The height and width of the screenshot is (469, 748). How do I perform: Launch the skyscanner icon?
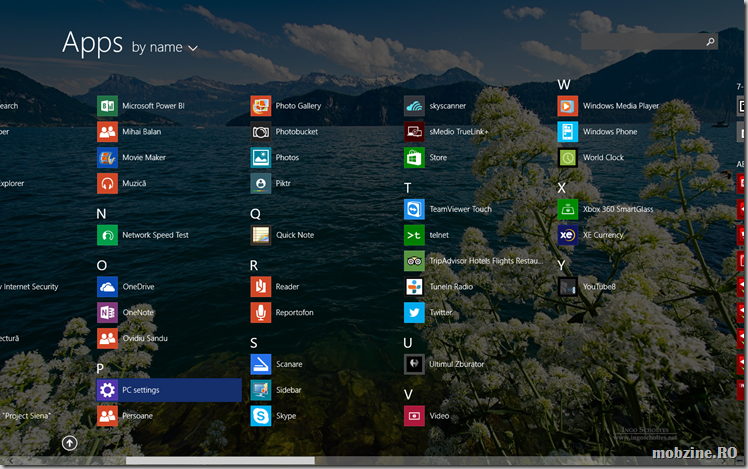414,106
